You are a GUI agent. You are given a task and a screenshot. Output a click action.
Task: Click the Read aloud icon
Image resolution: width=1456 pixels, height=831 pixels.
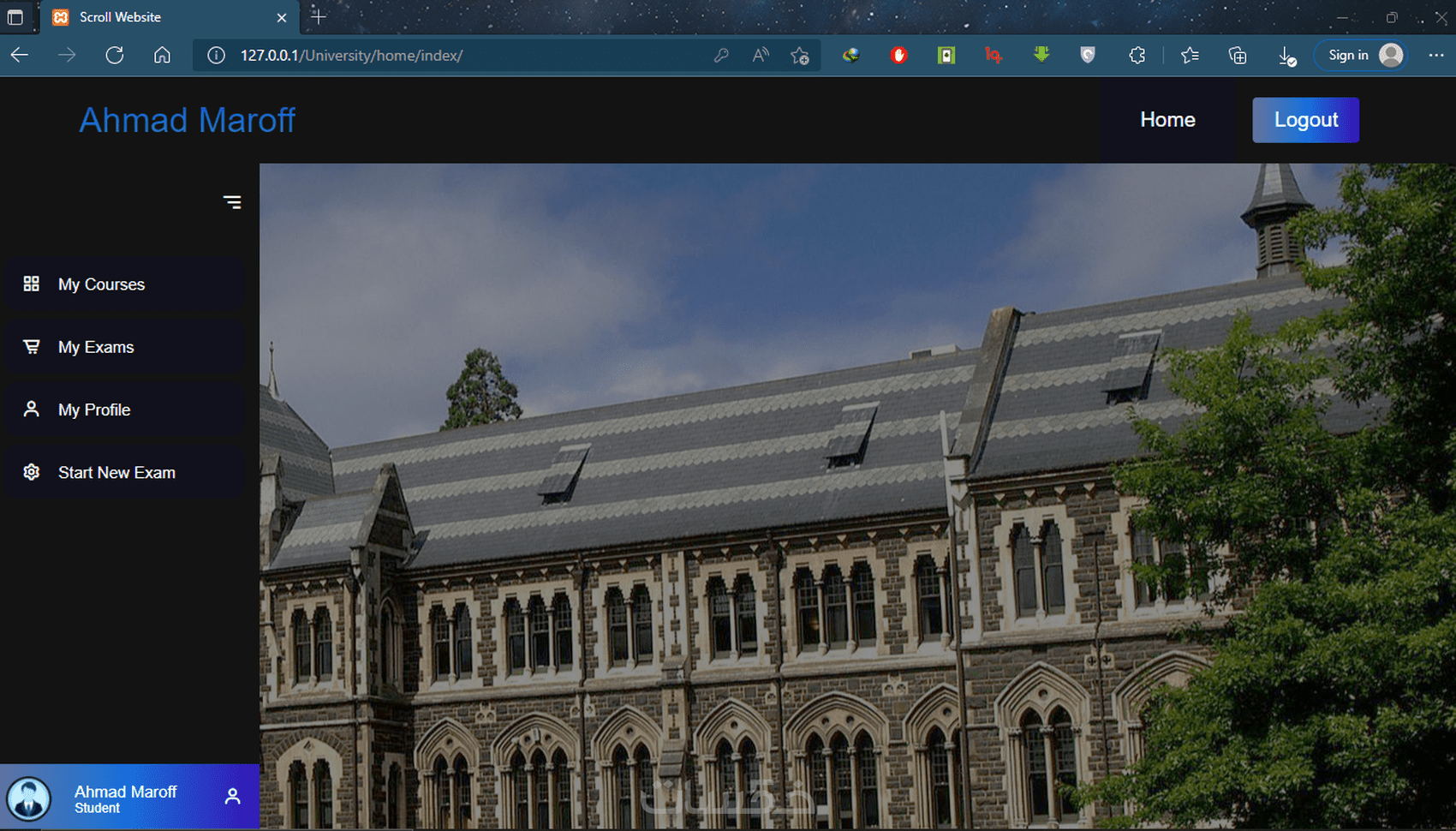tap(761, 56)
